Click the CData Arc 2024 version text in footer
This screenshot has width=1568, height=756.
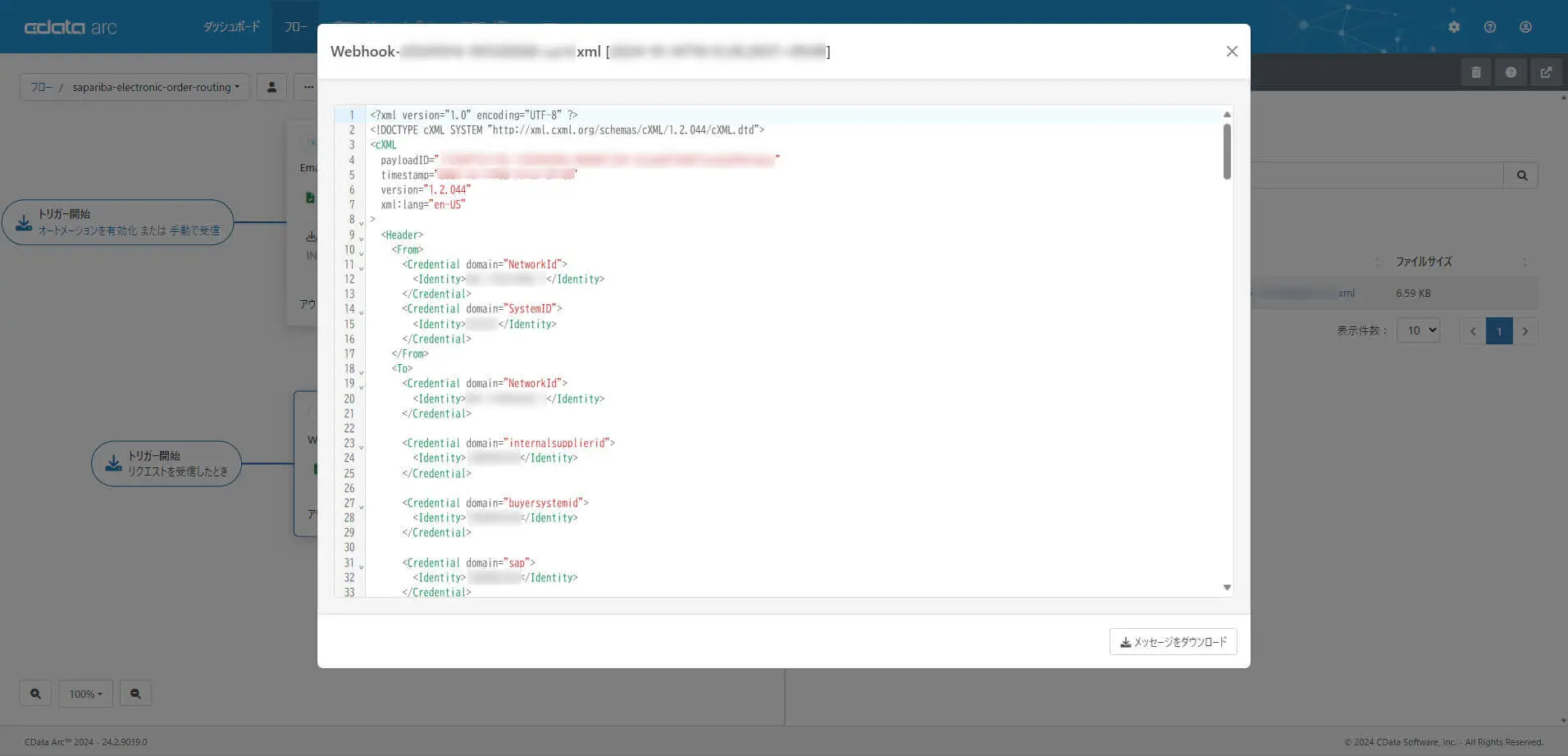(86, 742)
